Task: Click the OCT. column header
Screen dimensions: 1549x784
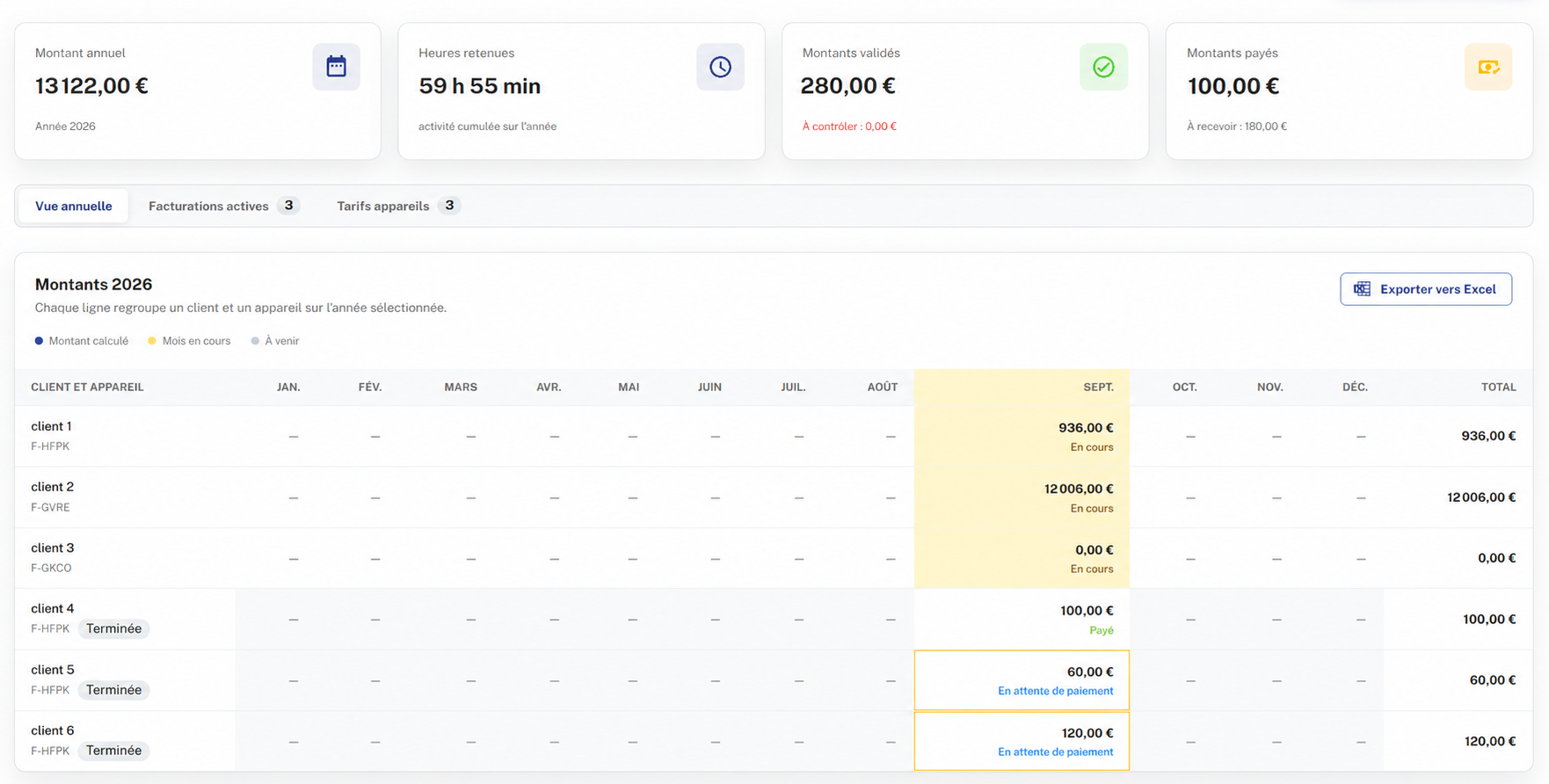Action: 1184,387
